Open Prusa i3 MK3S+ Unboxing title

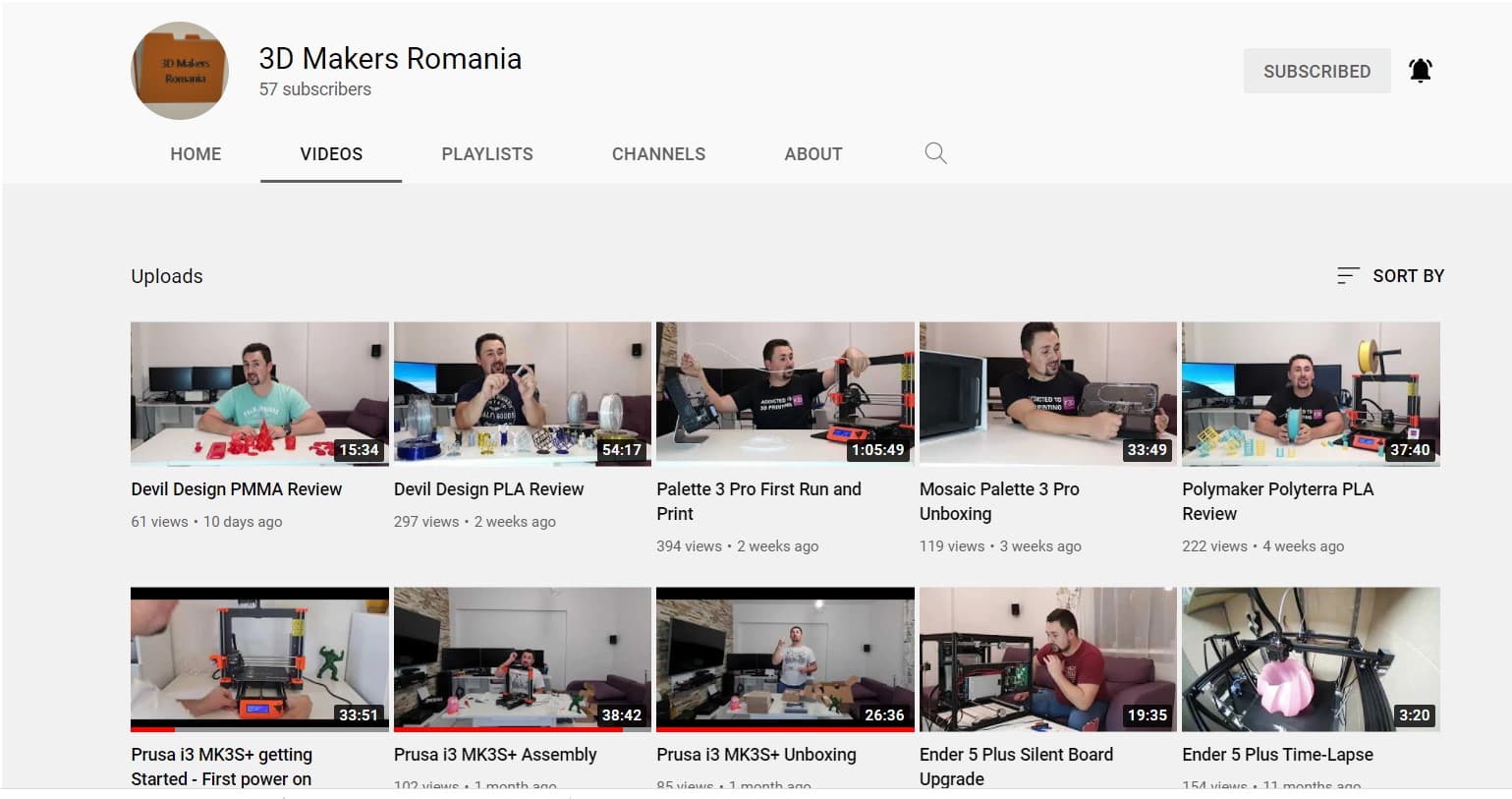[x=756, y=755]
